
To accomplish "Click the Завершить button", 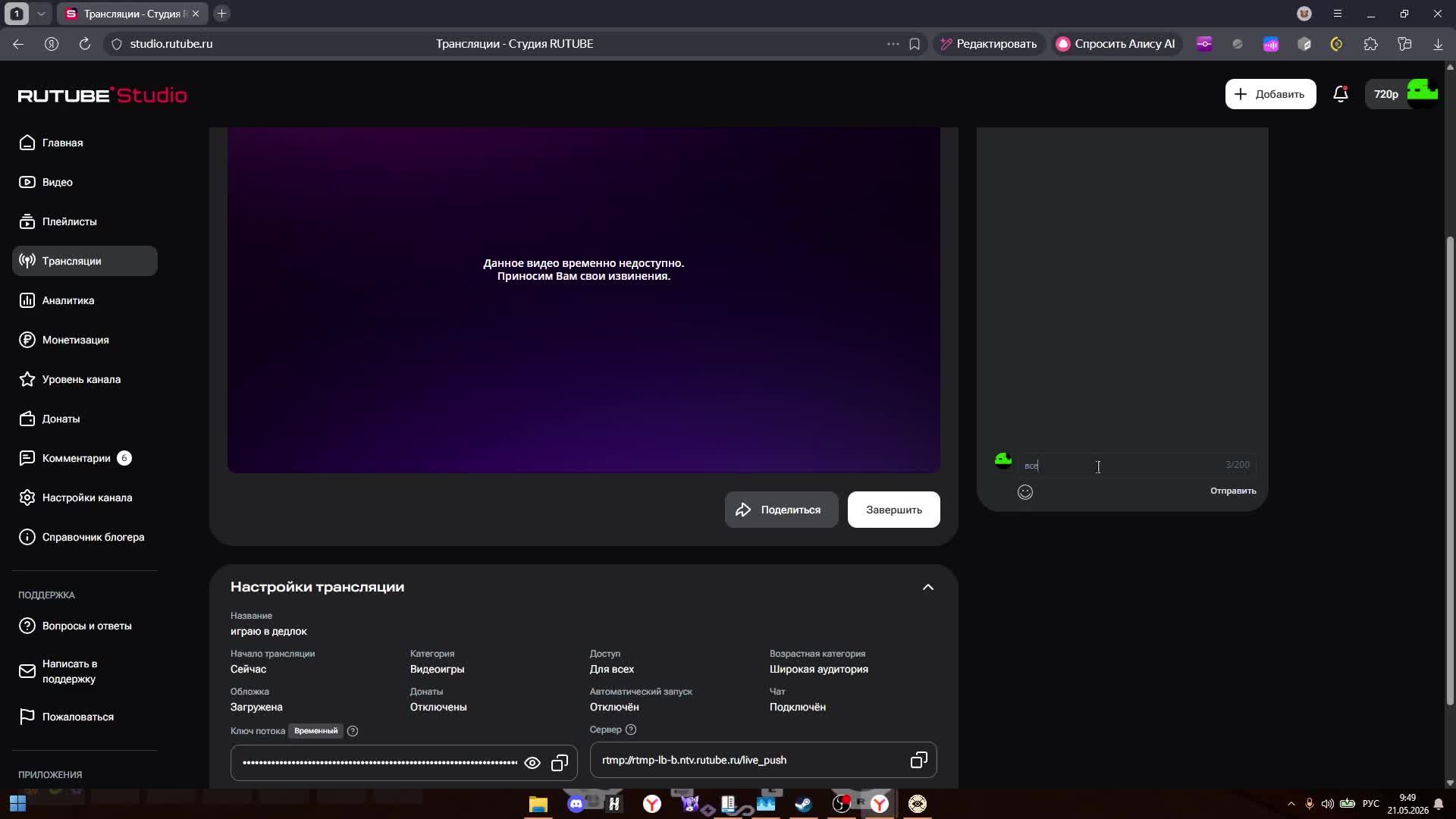I will pyautogui.click(x=894, y=510).
